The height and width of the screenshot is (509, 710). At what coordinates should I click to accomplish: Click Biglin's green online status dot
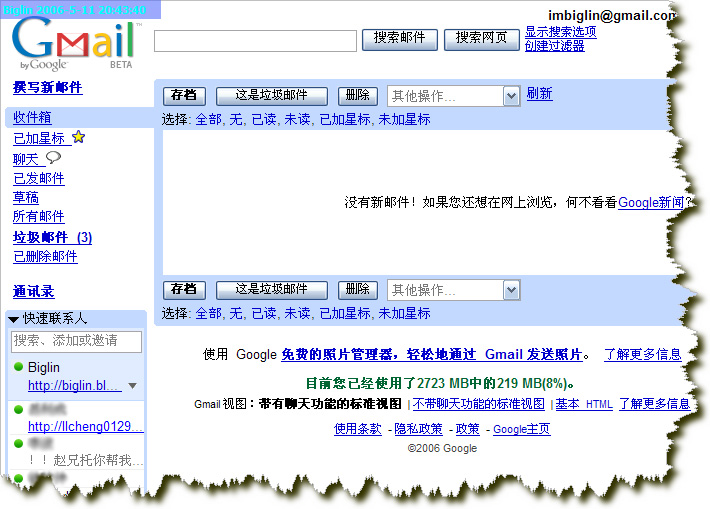pos(18,368)
